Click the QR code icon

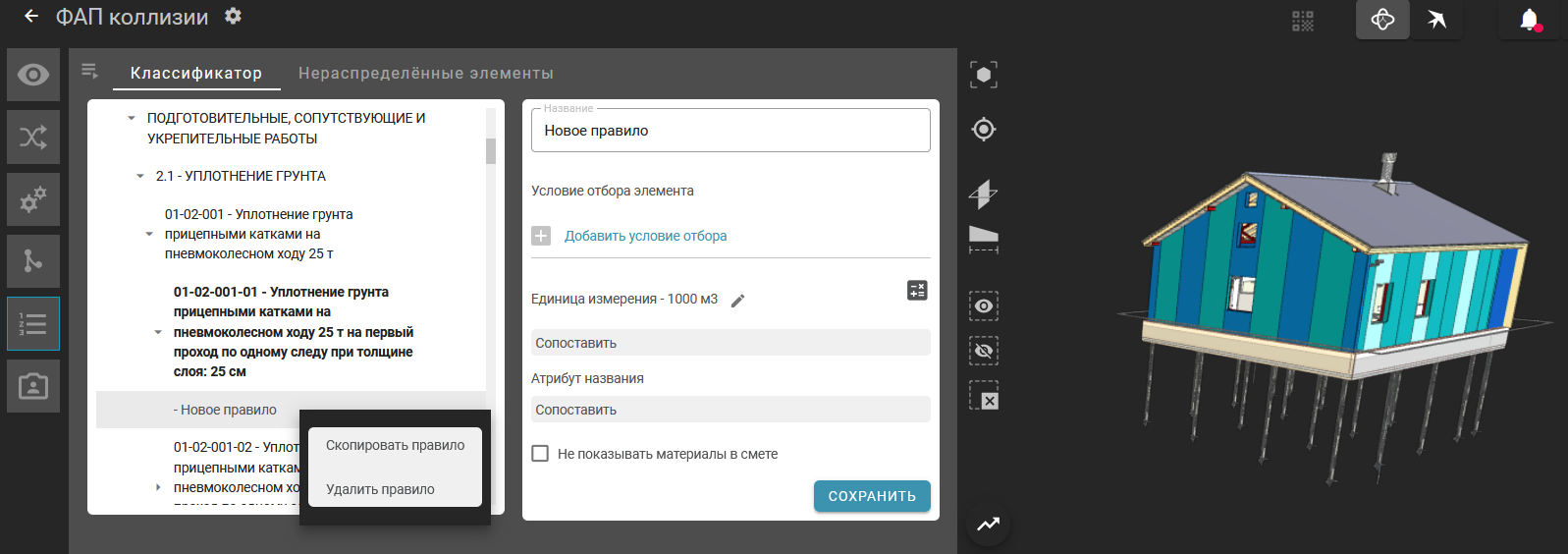1303,21
